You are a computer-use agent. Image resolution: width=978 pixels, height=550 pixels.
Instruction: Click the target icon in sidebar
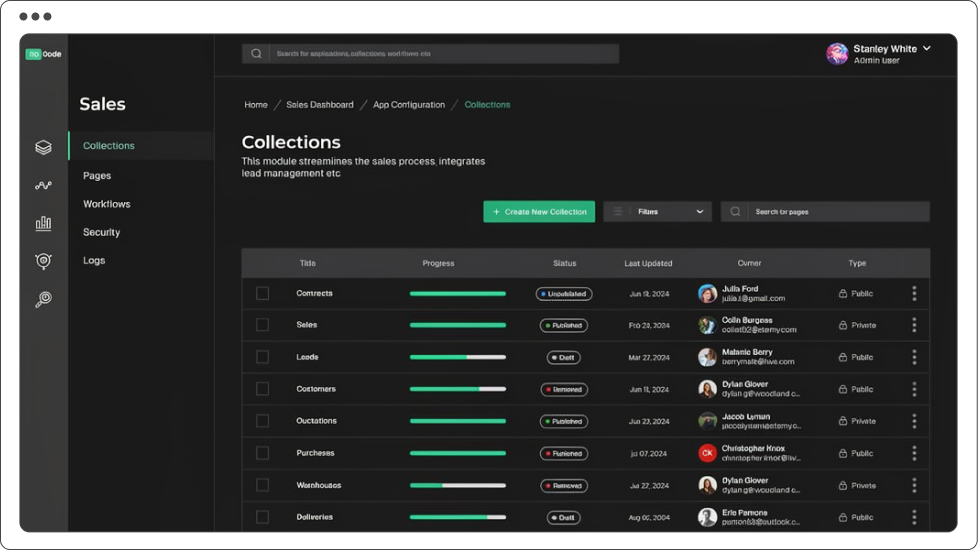pos(43,261)
